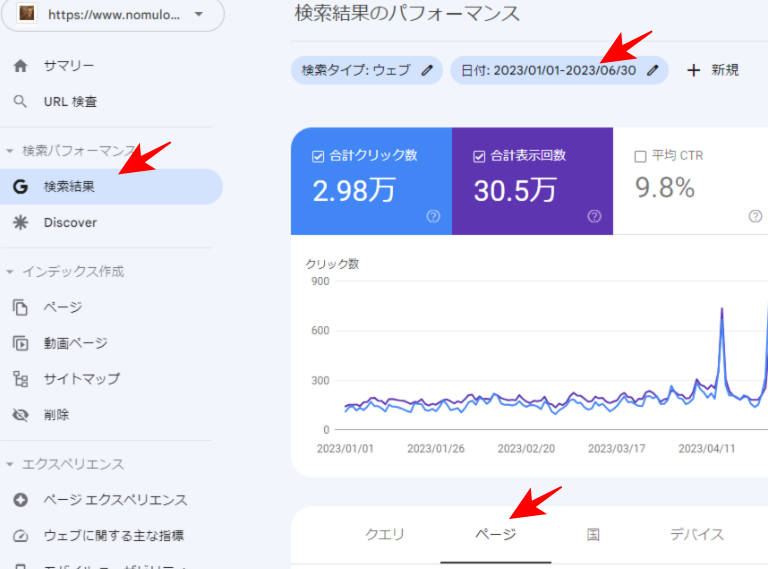Viewport: 768px width, 569px height.
Task: Open help icon on 合計クリック数 card
Action: [x=433, y=216]
